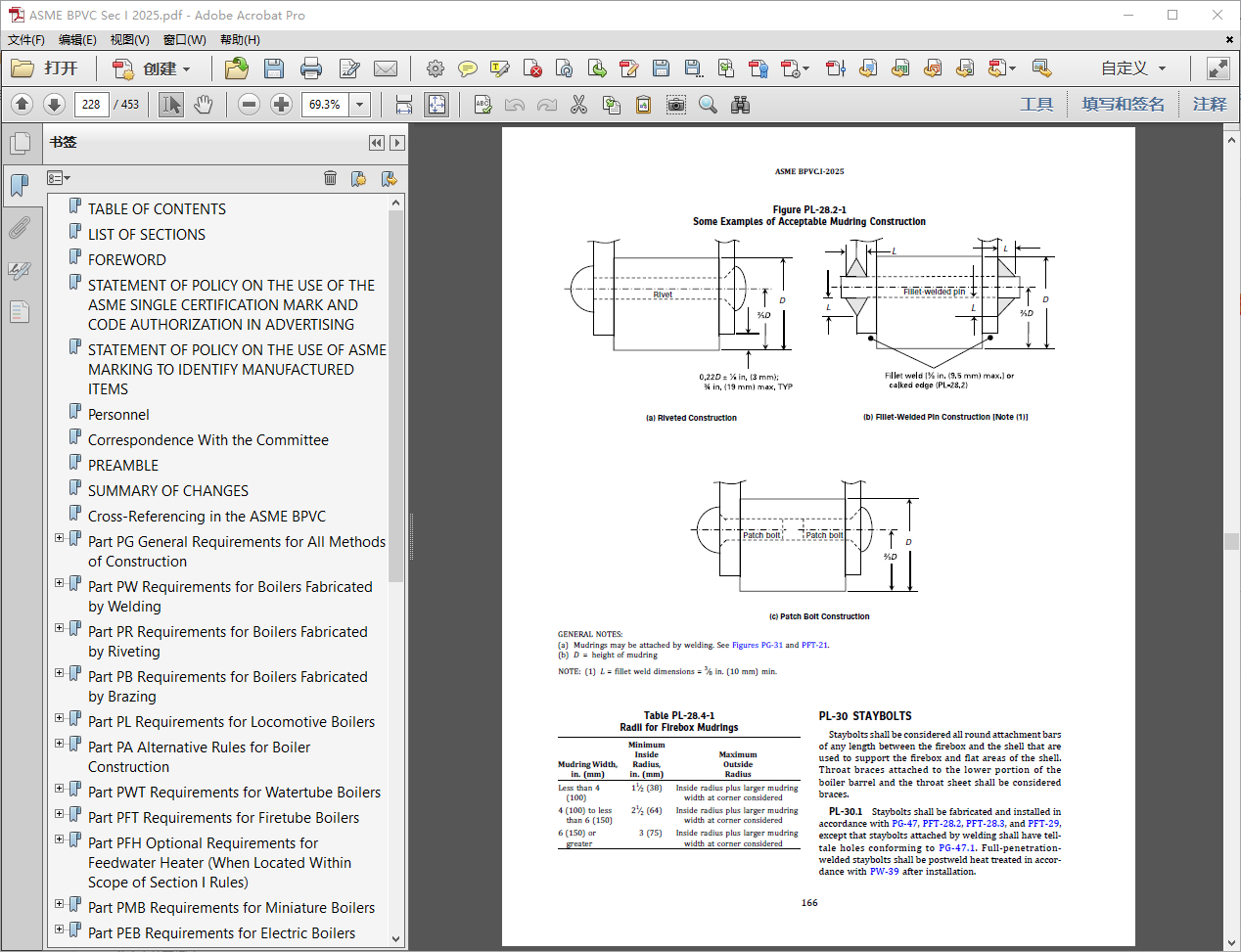This screenshot has height=952, width=1241.
Task: Open the 窗口(W) menu
Action: pos(184,39)
